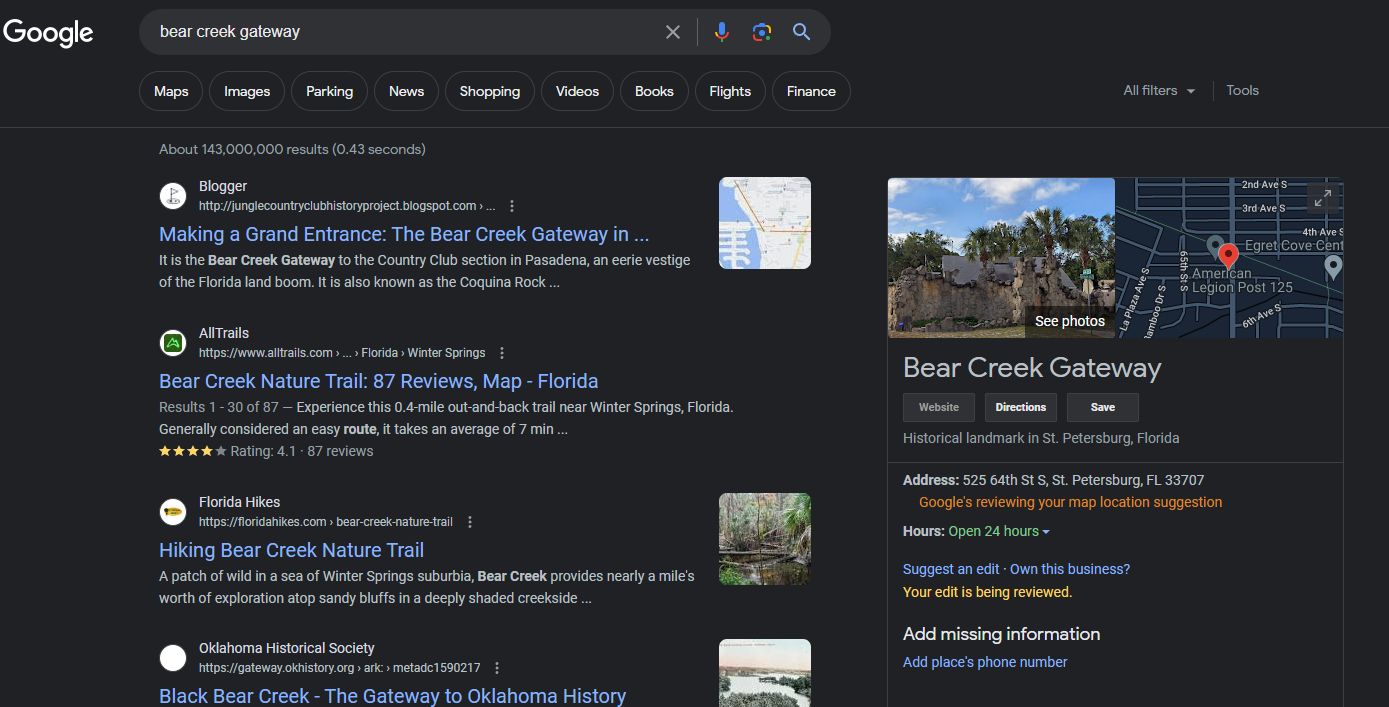
Task: Filter results by Books
Action: (x=654, y=91)
